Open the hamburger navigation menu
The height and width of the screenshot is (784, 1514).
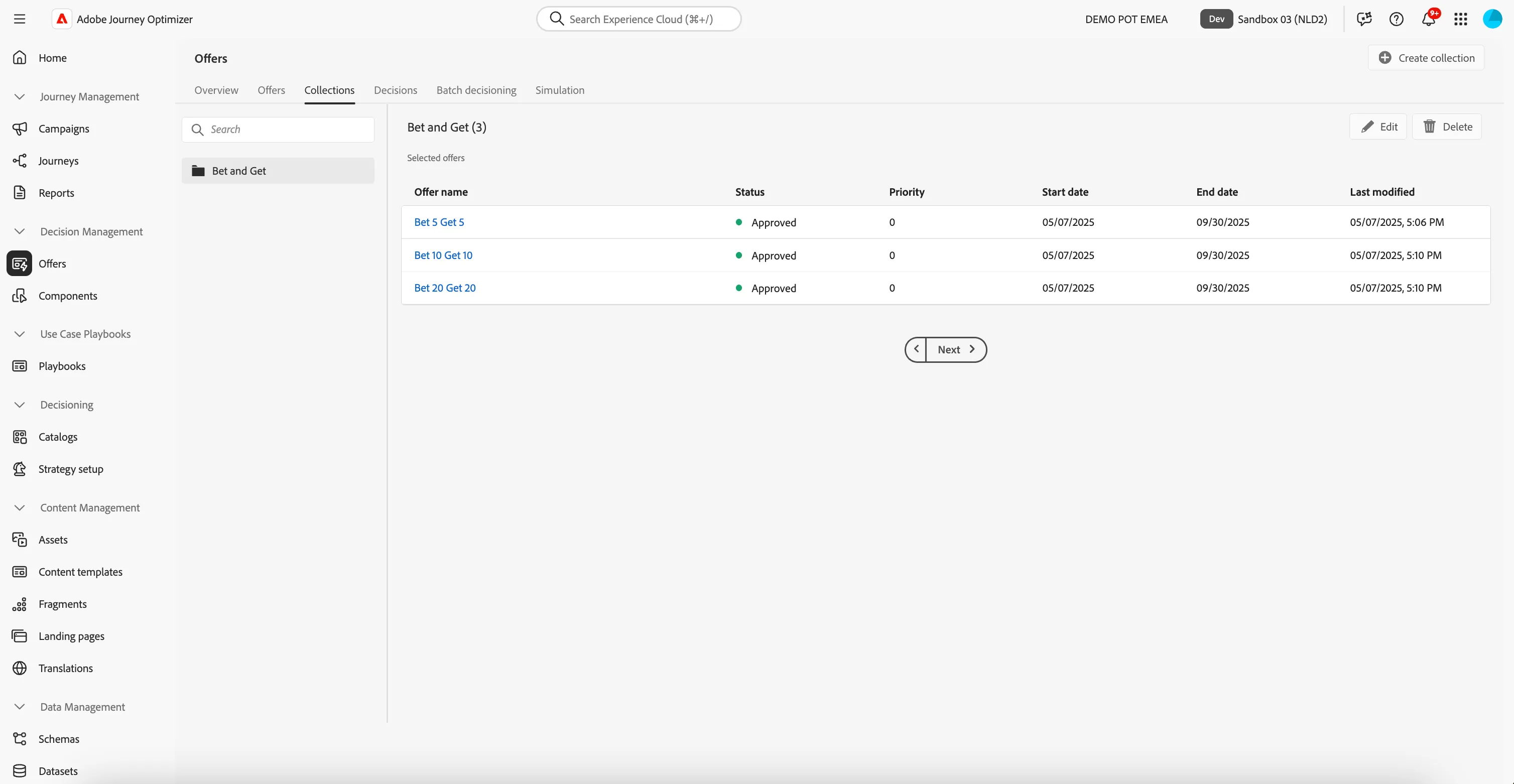pyautogui.click(x=20, y=20)
